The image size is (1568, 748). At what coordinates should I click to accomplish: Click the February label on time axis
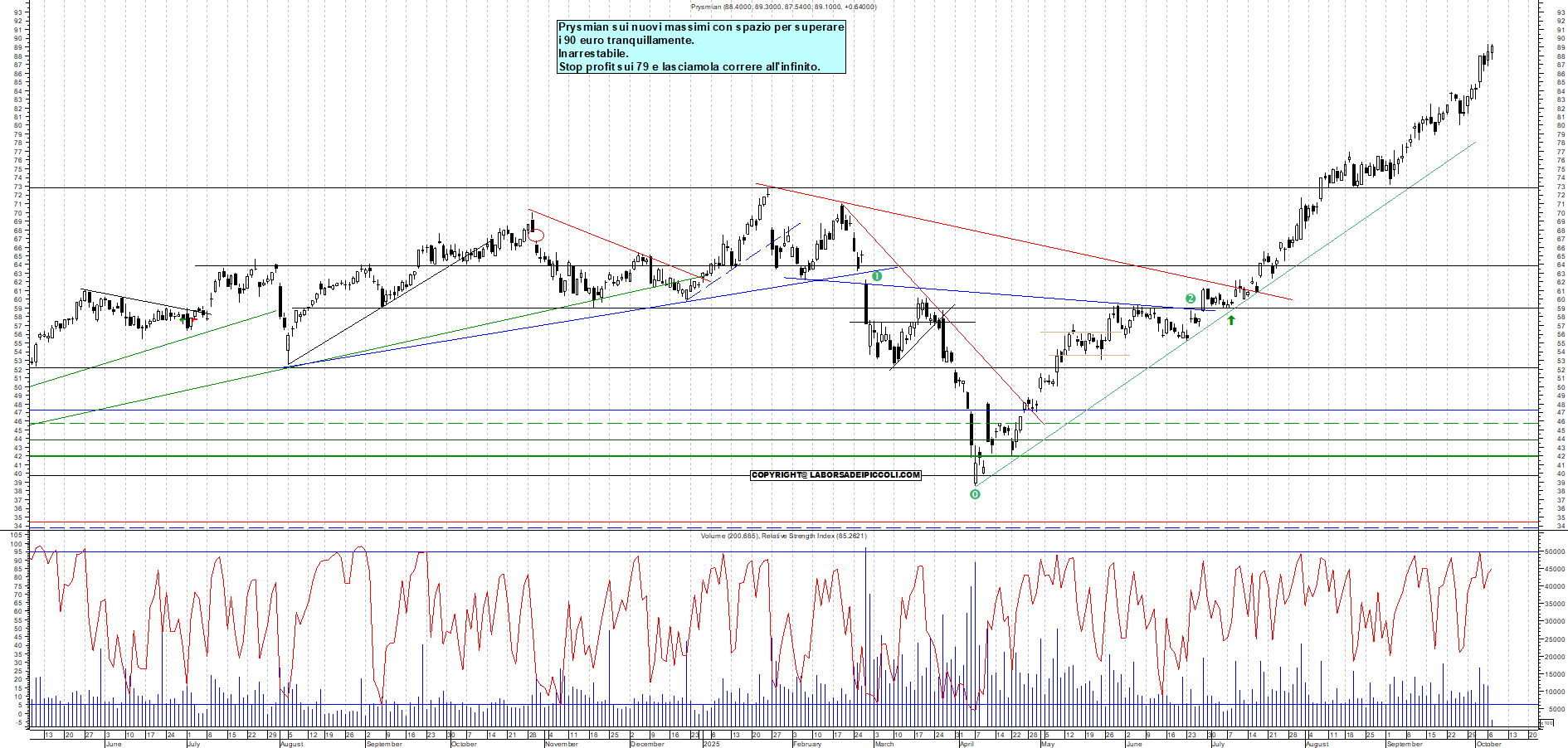point(806,744)
